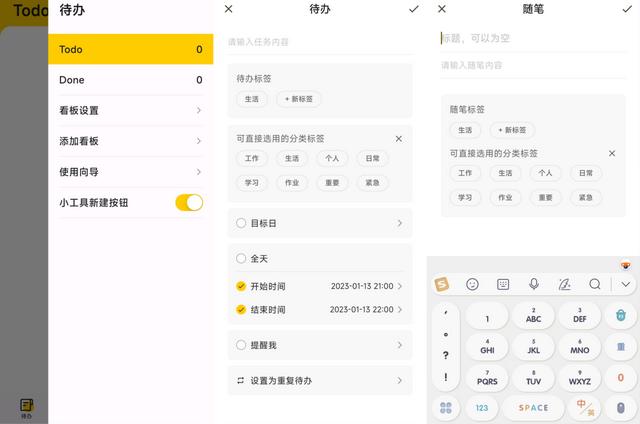Open the 目标日 row chevron
Screen dimensions: 640x424
400,223
